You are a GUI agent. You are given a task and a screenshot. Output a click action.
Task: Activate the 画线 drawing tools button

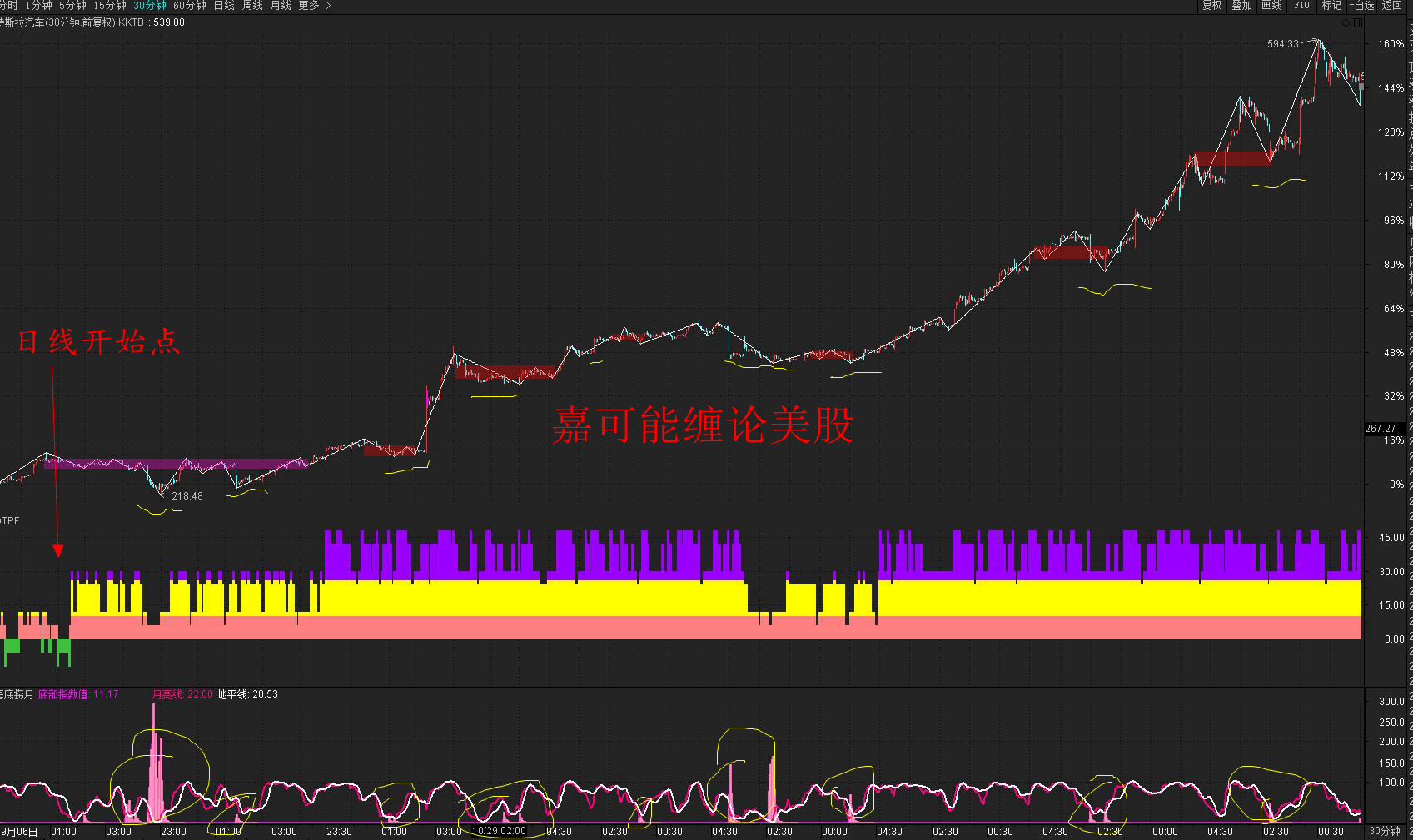point(1271,6)
